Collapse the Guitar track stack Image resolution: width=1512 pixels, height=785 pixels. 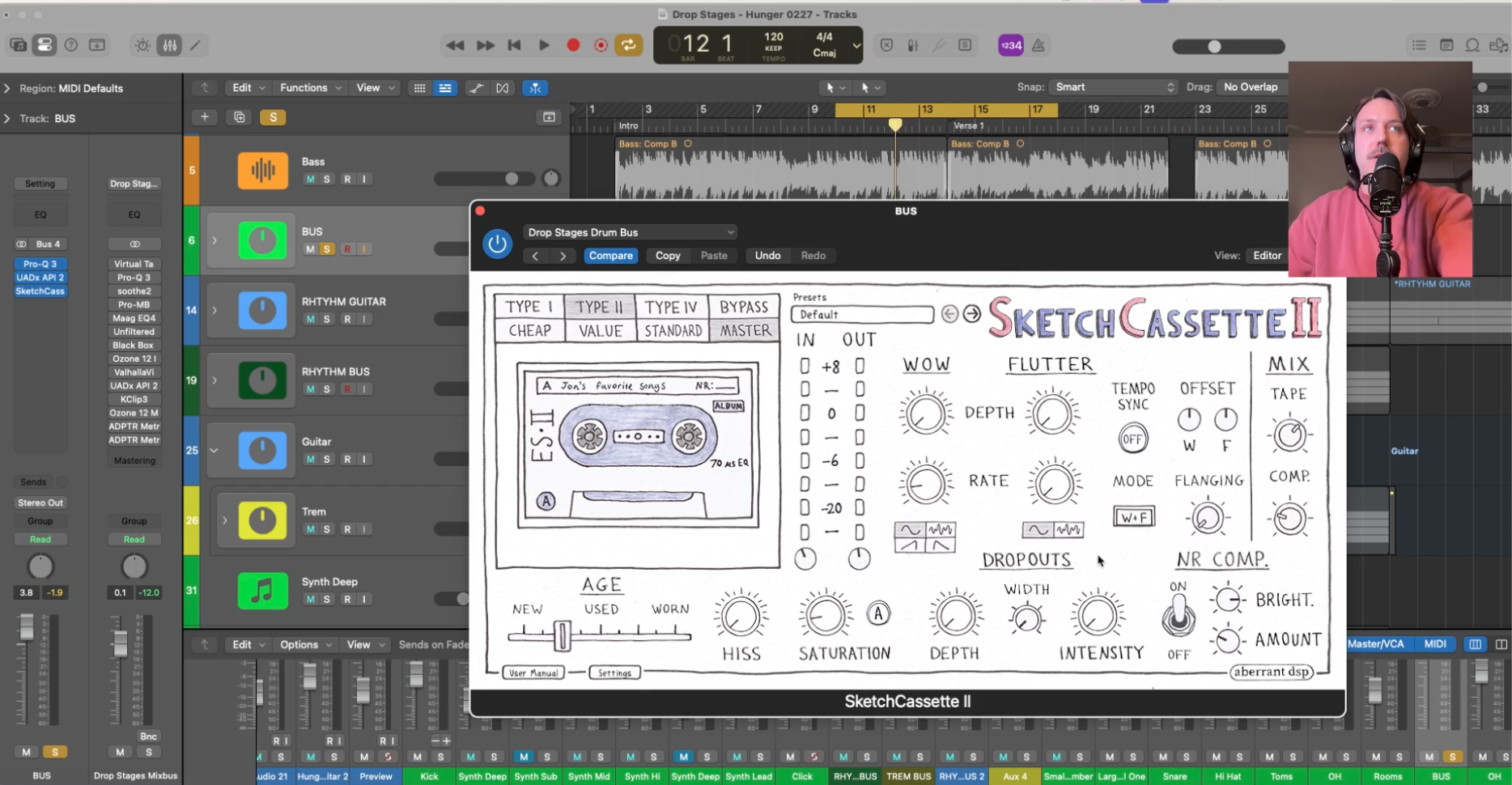point(214,451)
